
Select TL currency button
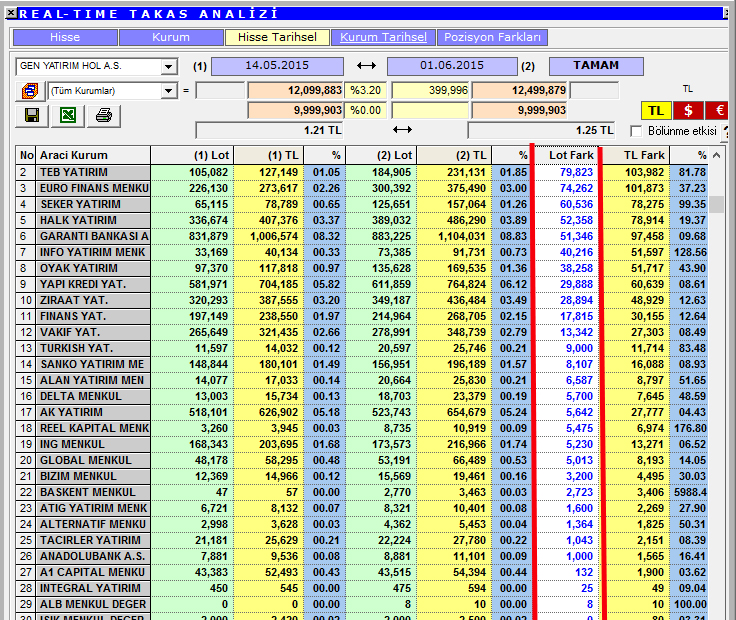[656, 111]
